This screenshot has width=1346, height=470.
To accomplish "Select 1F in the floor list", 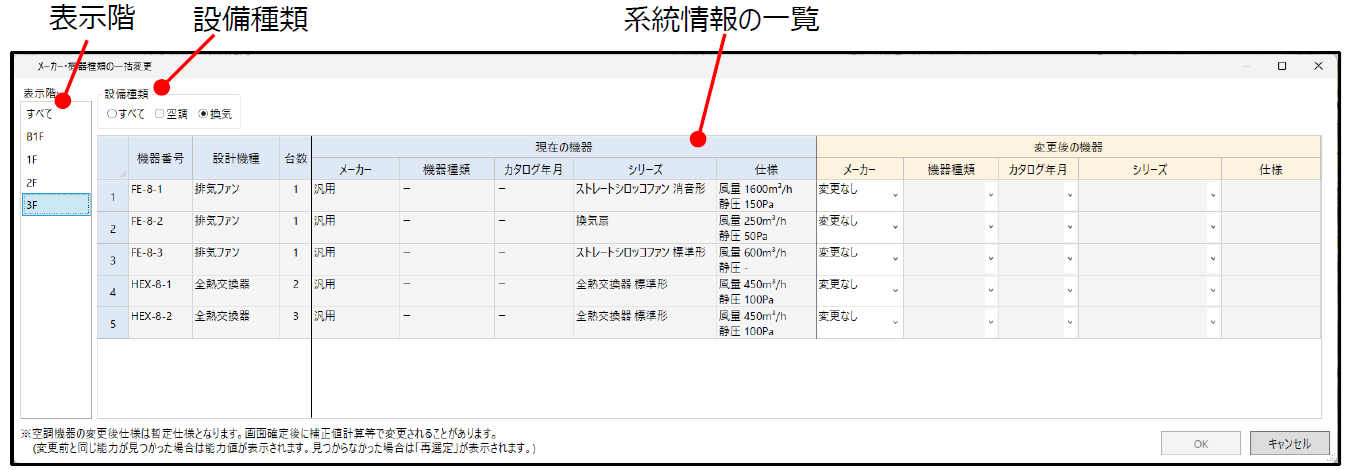I will 34,159.
